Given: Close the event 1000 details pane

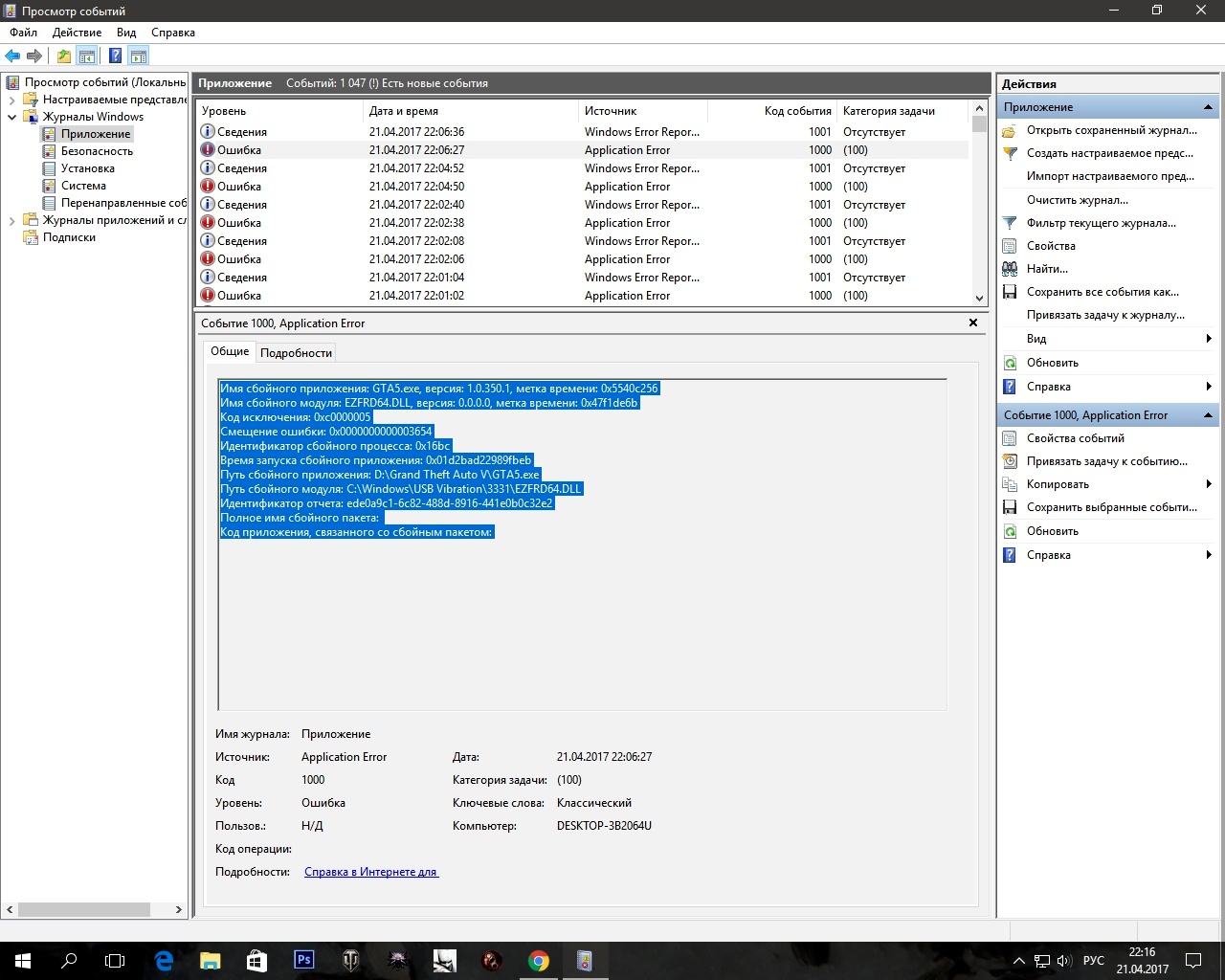Looking at the screenshot, I should 973,323.
